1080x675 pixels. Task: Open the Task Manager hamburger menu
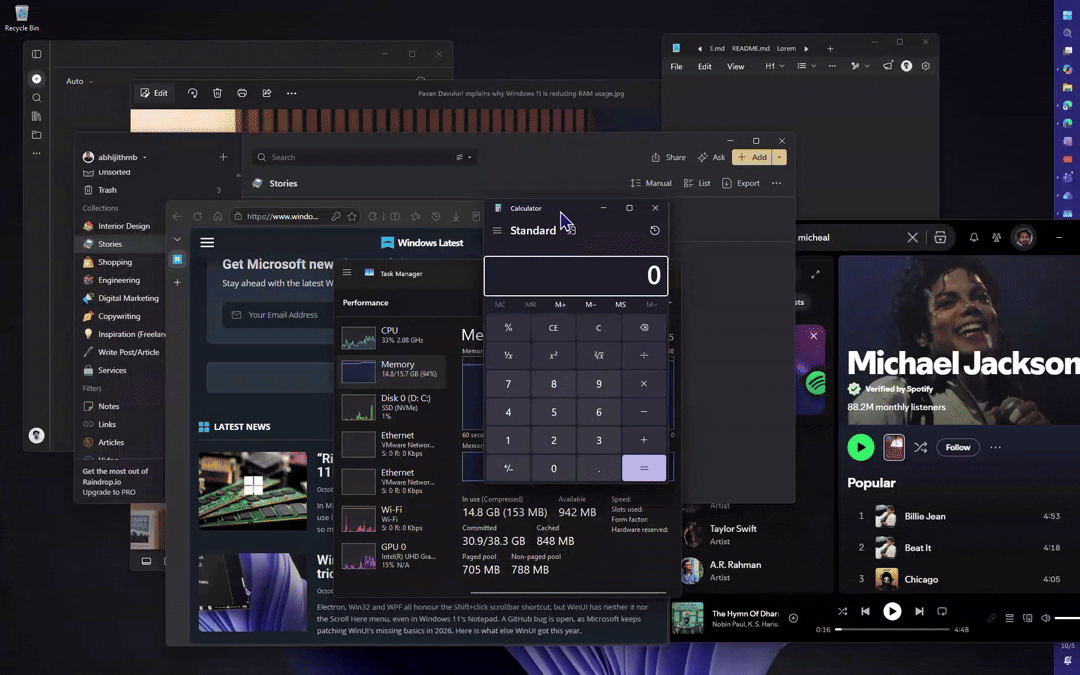pyautogui.click(x=347, y=273)
